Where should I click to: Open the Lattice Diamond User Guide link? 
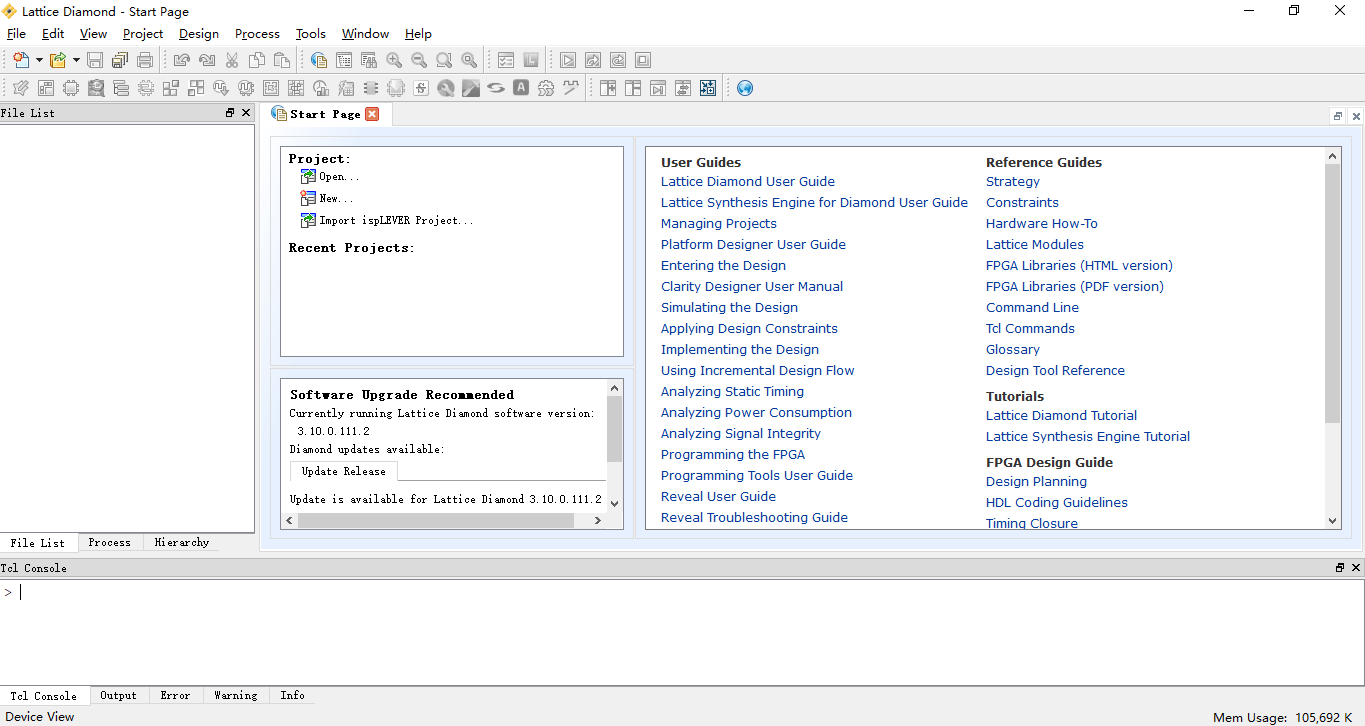(747, 182)
